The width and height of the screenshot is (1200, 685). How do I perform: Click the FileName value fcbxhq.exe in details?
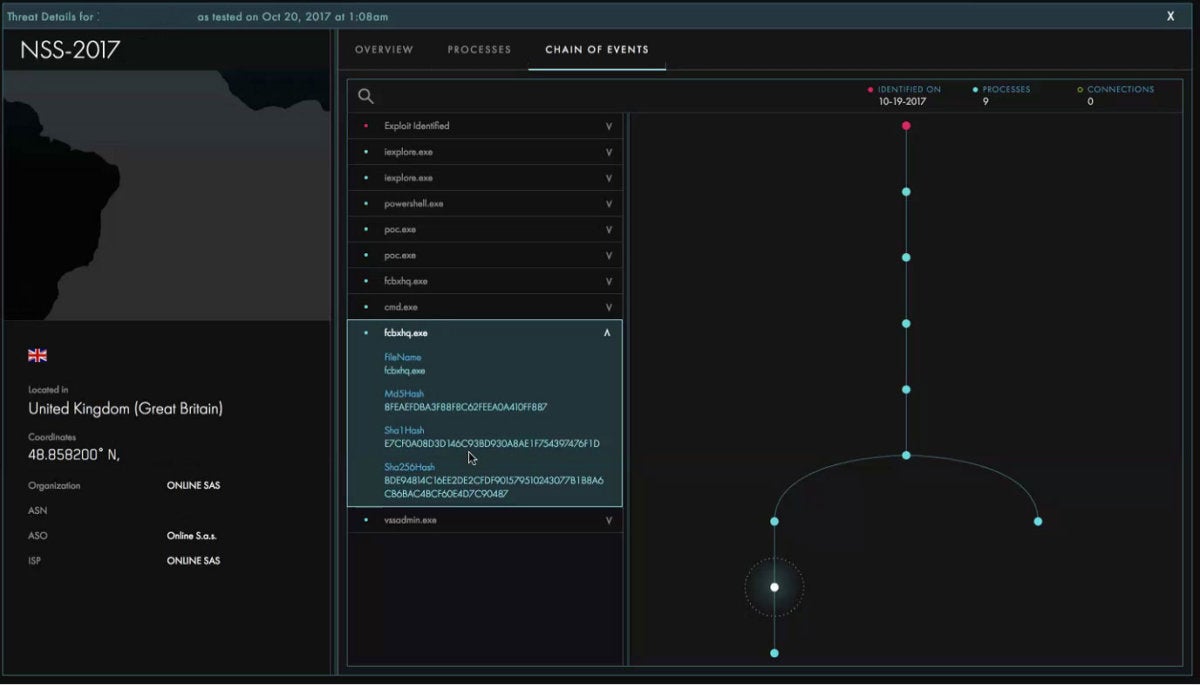(x=405, y=371)
